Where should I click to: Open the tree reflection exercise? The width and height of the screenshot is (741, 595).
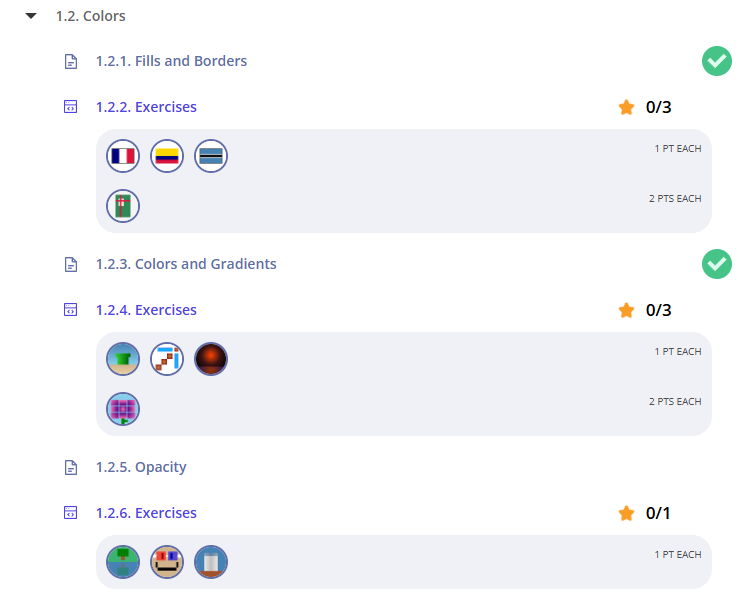(123, 562)
